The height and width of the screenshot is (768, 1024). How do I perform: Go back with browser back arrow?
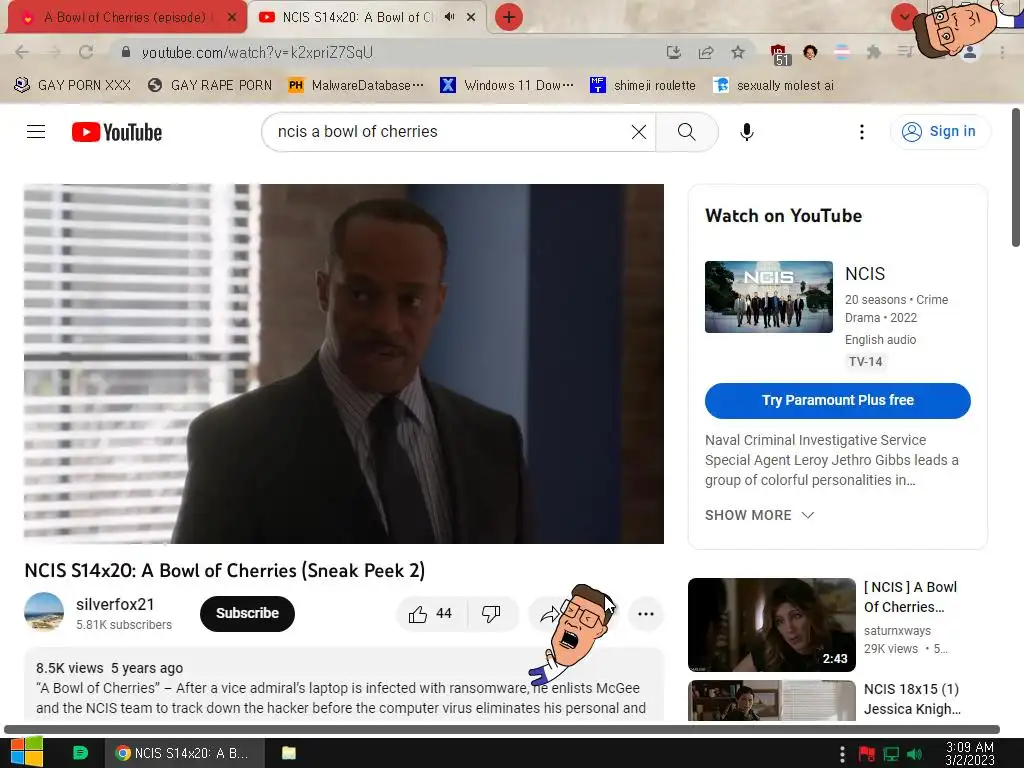(22, 52)
